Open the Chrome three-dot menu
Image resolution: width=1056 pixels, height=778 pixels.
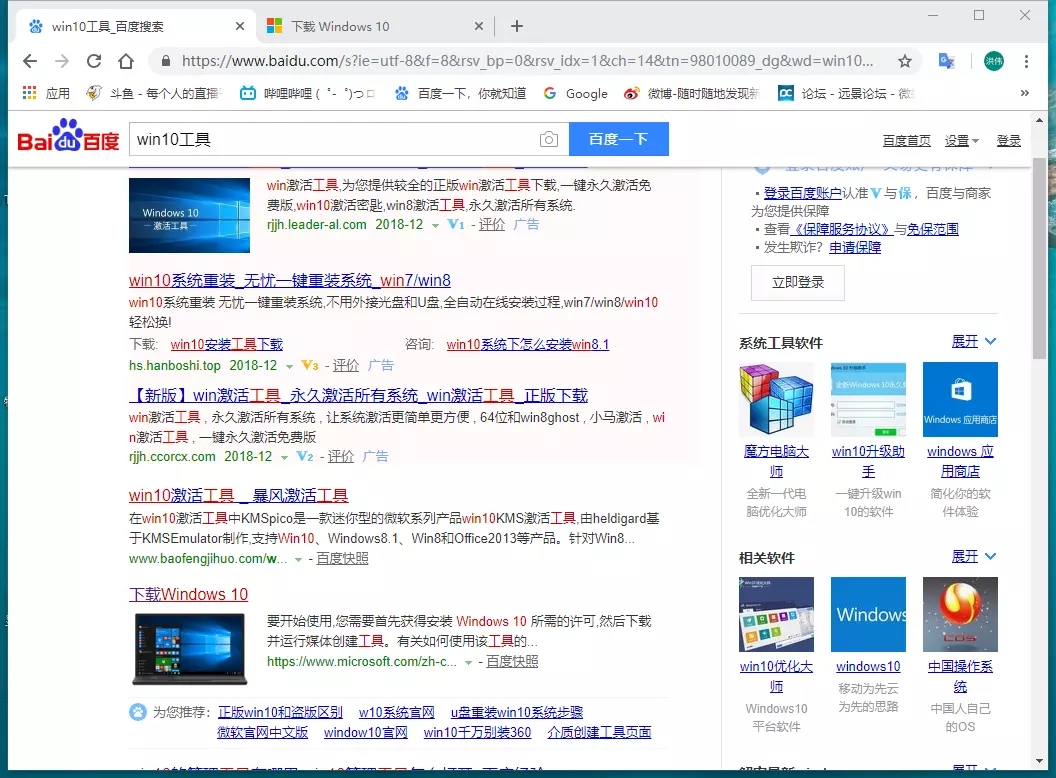click(x=1026, y=61)
